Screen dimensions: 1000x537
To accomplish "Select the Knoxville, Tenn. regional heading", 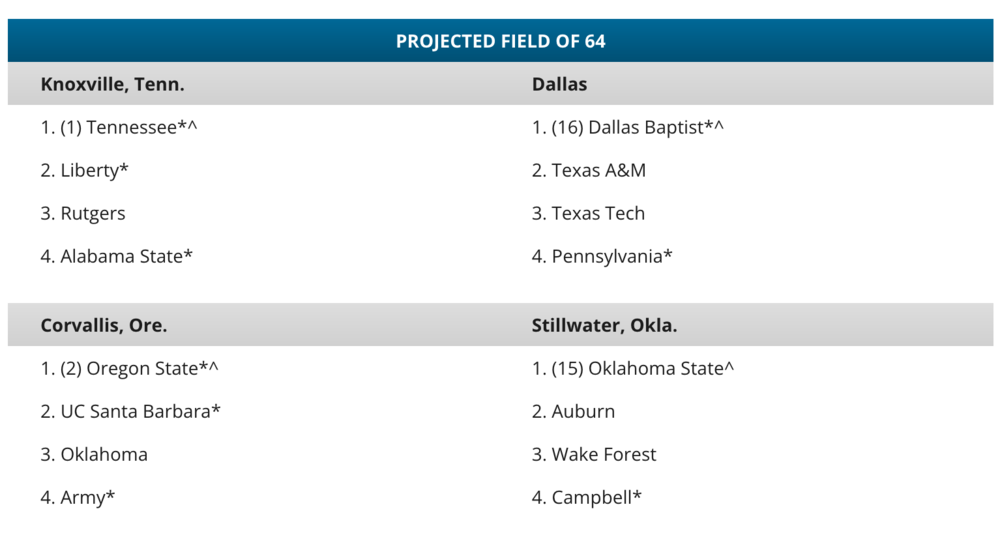I will (112, 84).
